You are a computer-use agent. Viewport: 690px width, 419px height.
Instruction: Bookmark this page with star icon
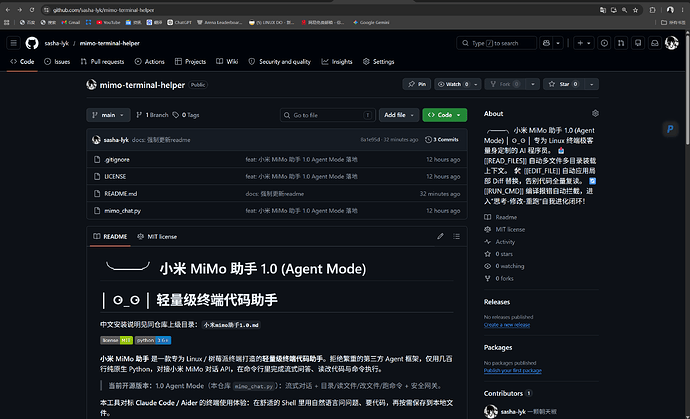point(635,10)
